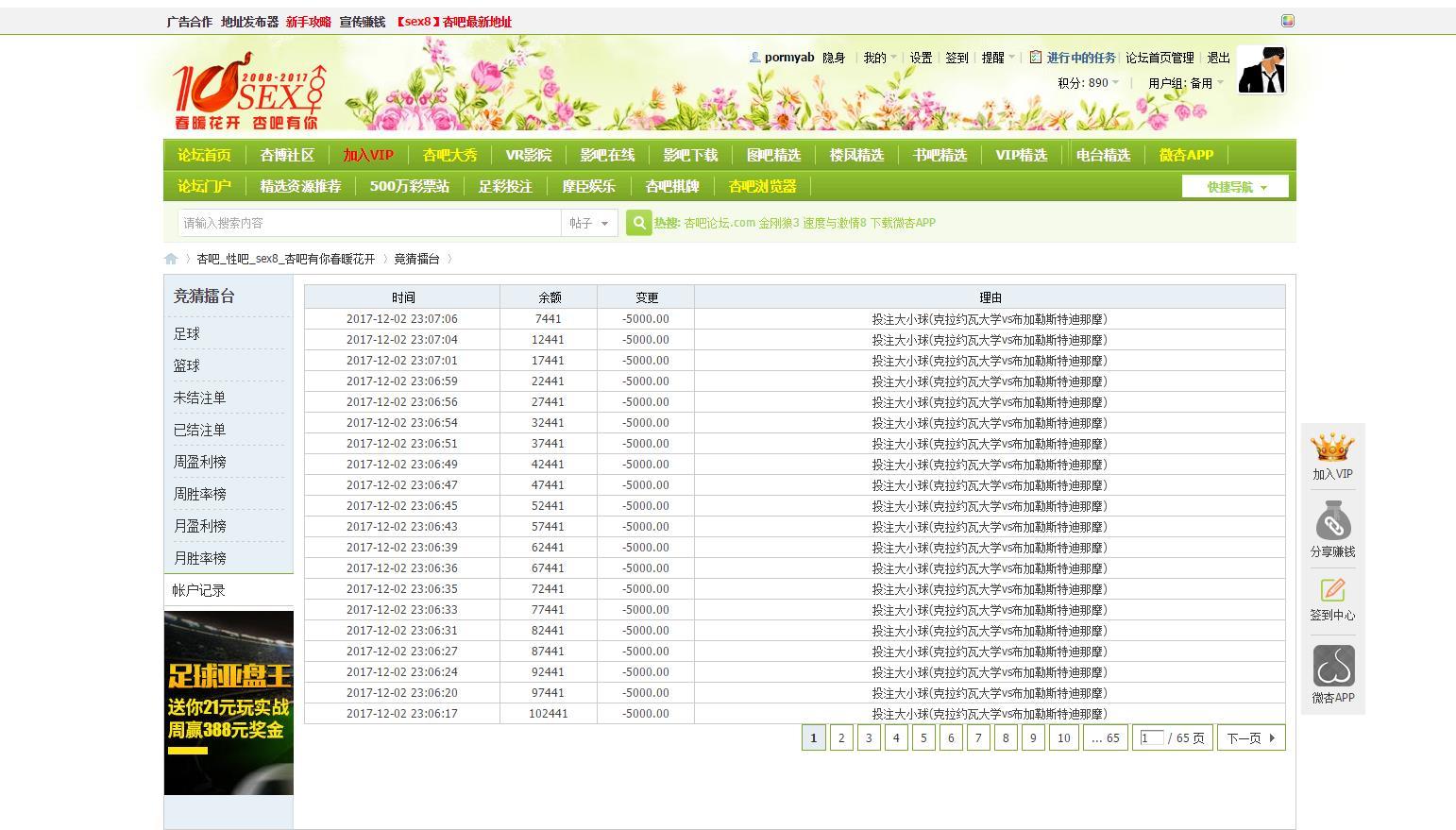The width and height of the screenshot is (1456, 830).
Task: Click the 微杏APP sidebar icon
Action: pos(1332,667)
